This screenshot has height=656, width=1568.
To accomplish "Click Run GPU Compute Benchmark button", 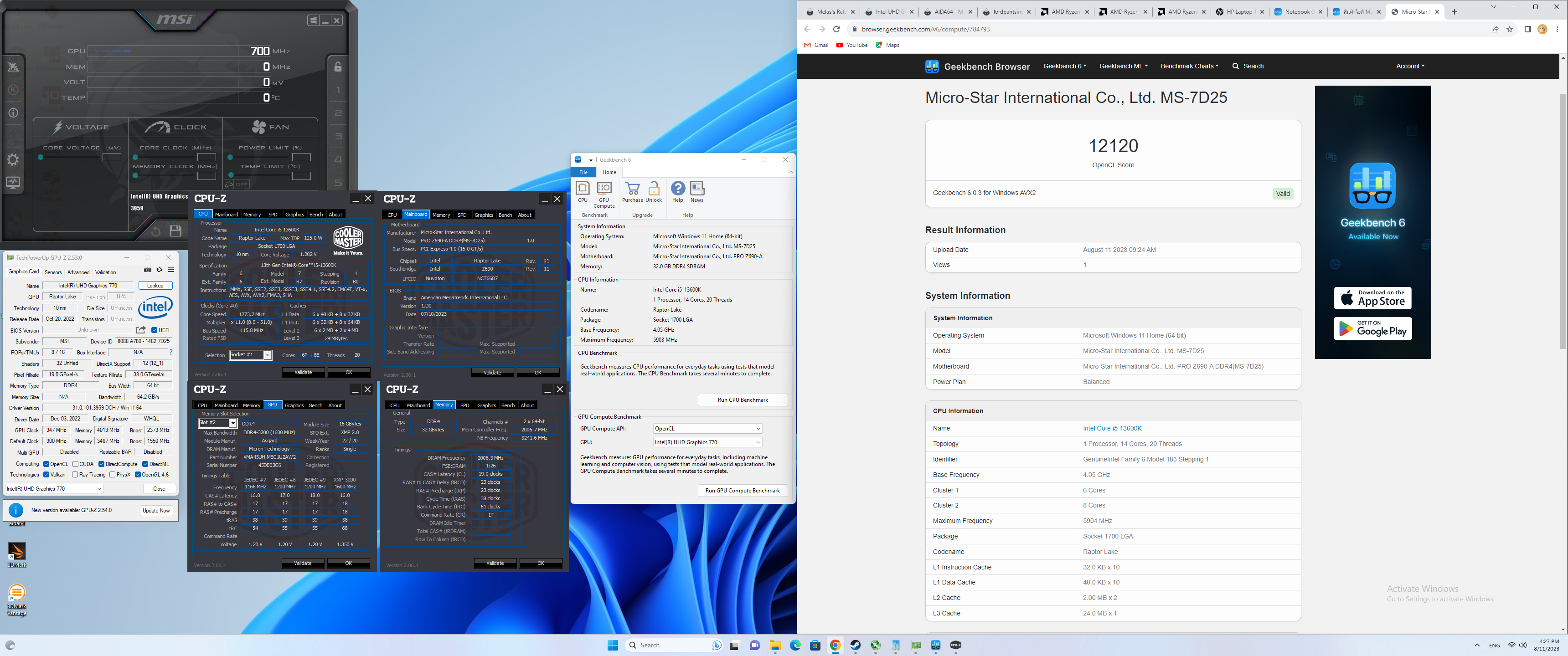I will [743, 491].
